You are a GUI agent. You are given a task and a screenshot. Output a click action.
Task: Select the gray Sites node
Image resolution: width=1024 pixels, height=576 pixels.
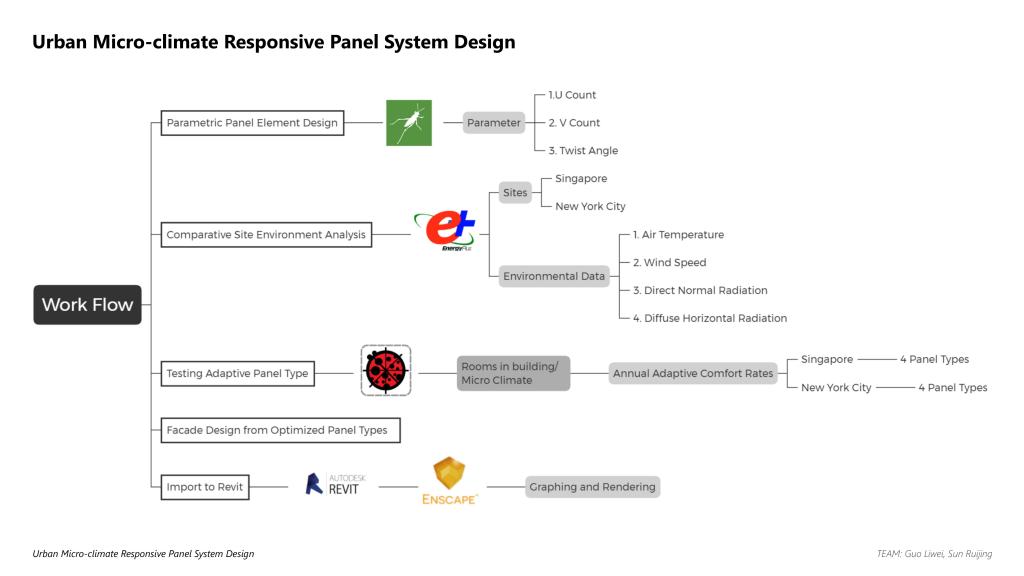(x=515, y=192)
